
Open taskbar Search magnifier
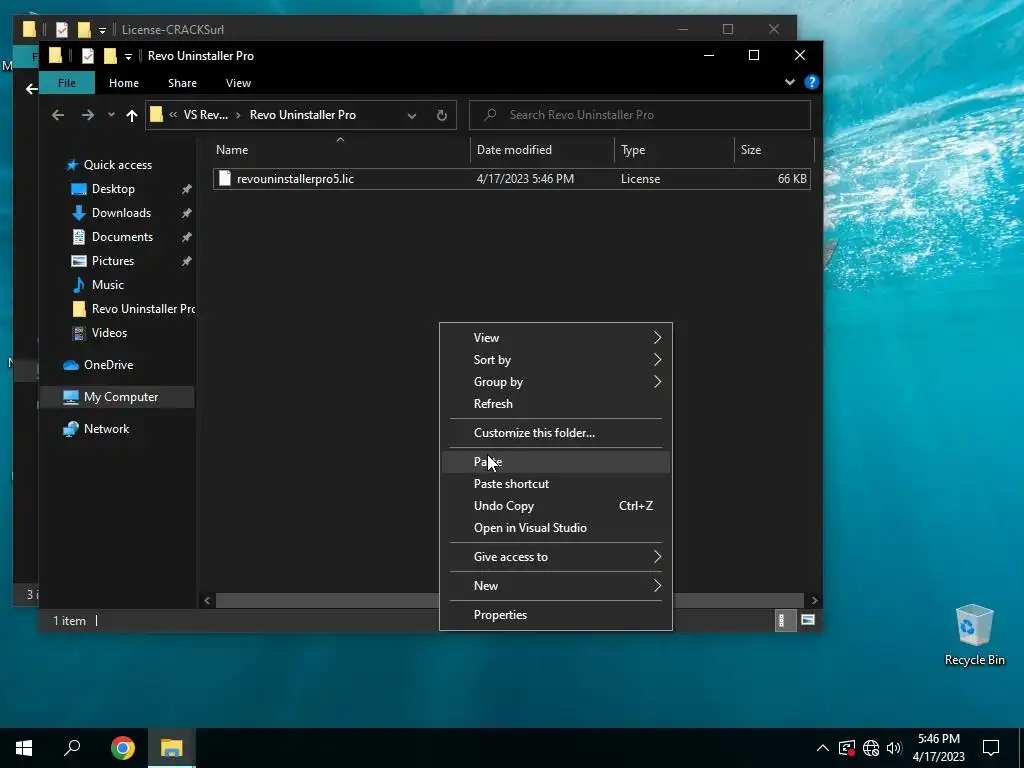(72, 748)
